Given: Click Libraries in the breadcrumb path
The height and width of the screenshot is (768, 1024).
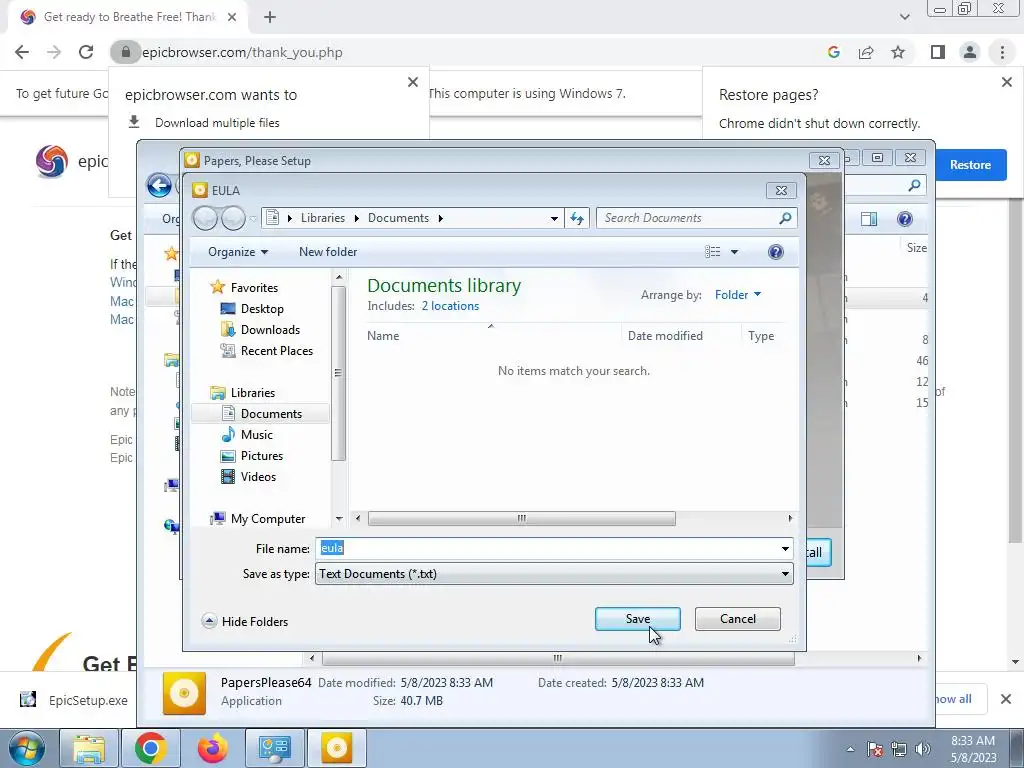Looking at the screenshot, I should (x=323, y=218).
